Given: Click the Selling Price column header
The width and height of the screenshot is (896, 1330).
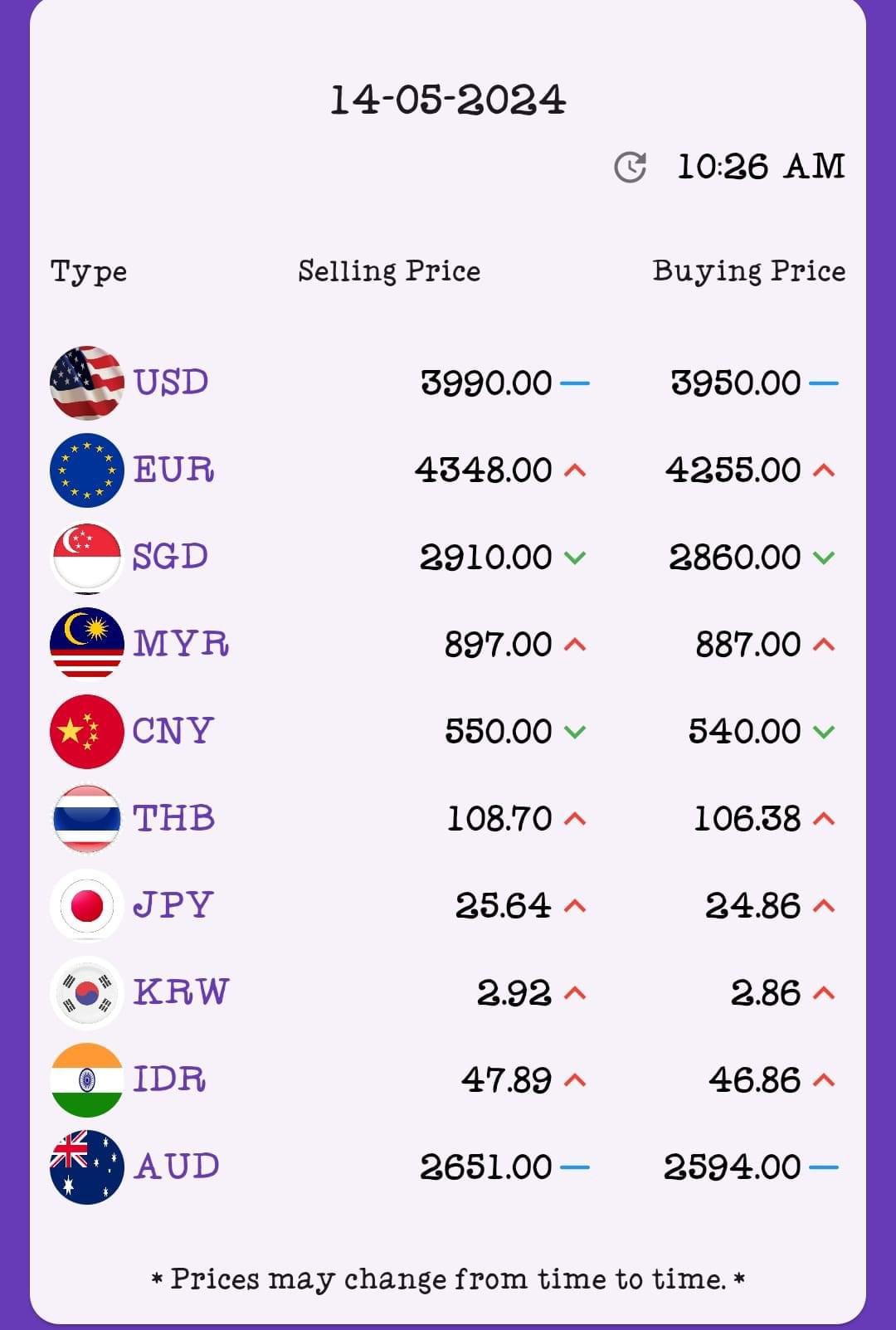Looking at the screenshot, I should (x=389, y=271).
